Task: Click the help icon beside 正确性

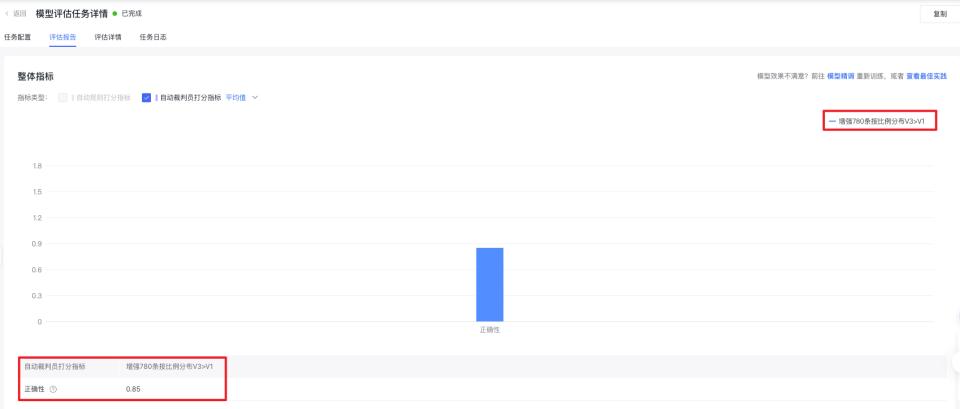Action: point(52,388)
